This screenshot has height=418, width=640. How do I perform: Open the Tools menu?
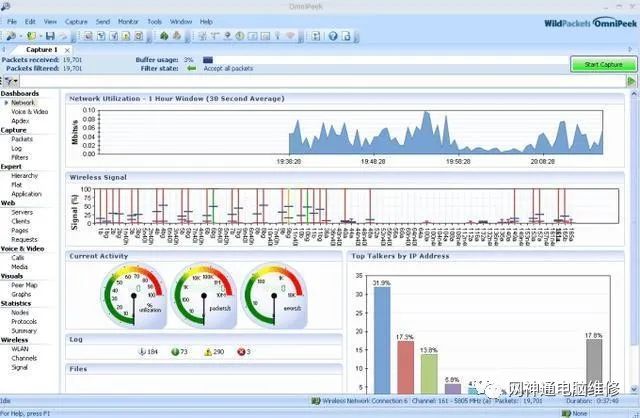click(x=155, y=22)
